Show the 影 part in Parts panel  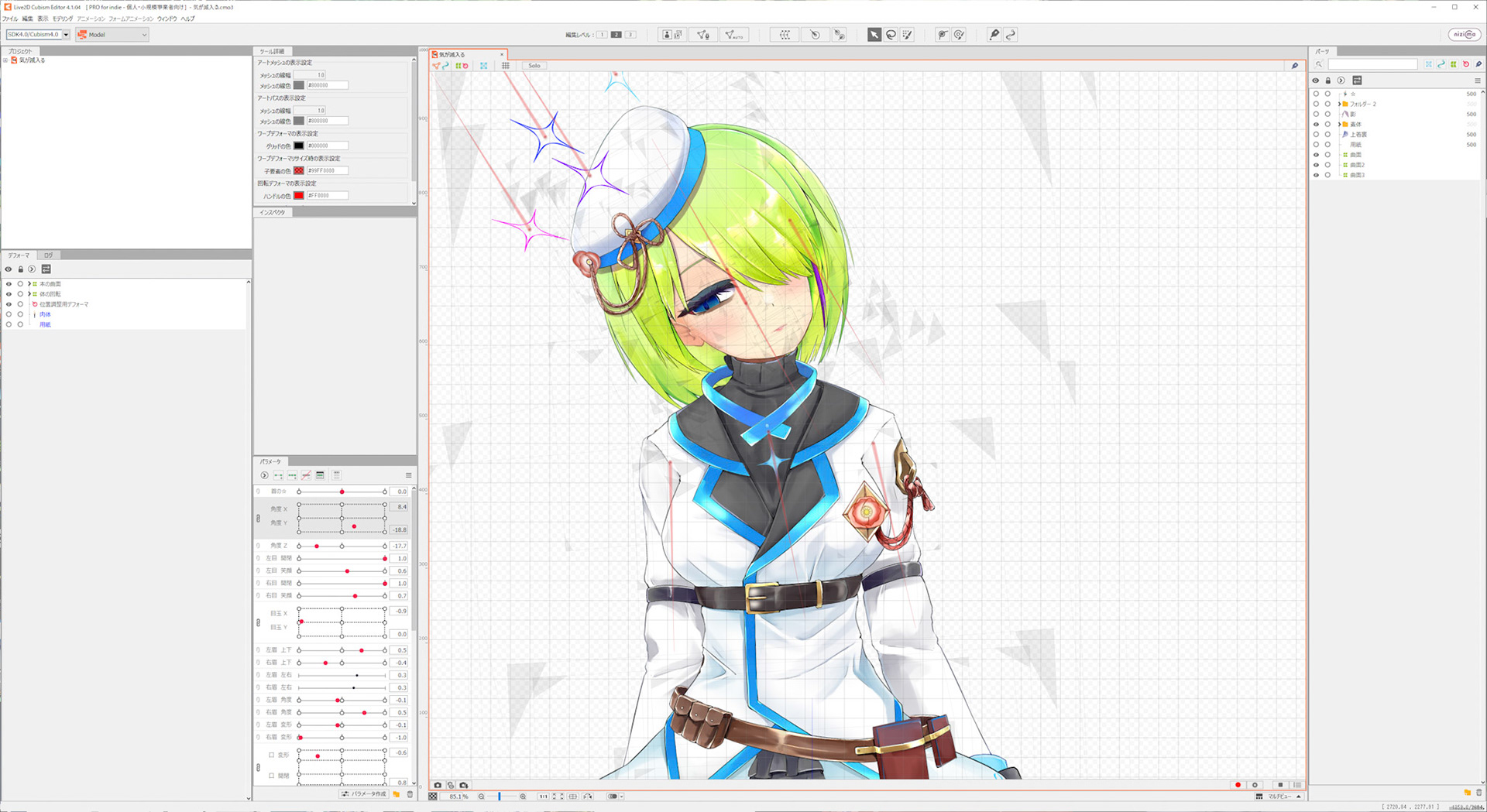pos(1315,114)
